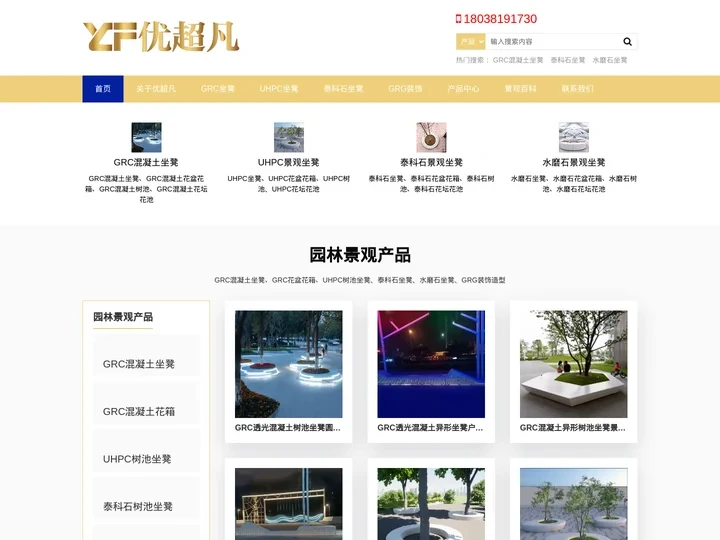This screenshot has height=540, width=720.
Task: Open 景观百科 navigation item
Action: click(x=520, y=89)
